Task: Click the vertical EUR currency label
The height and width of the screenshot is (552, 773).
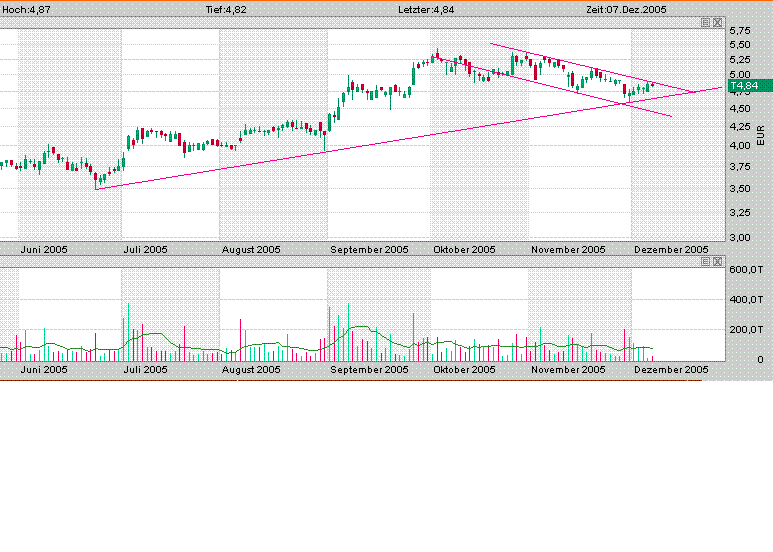Action: coord(760,136)
